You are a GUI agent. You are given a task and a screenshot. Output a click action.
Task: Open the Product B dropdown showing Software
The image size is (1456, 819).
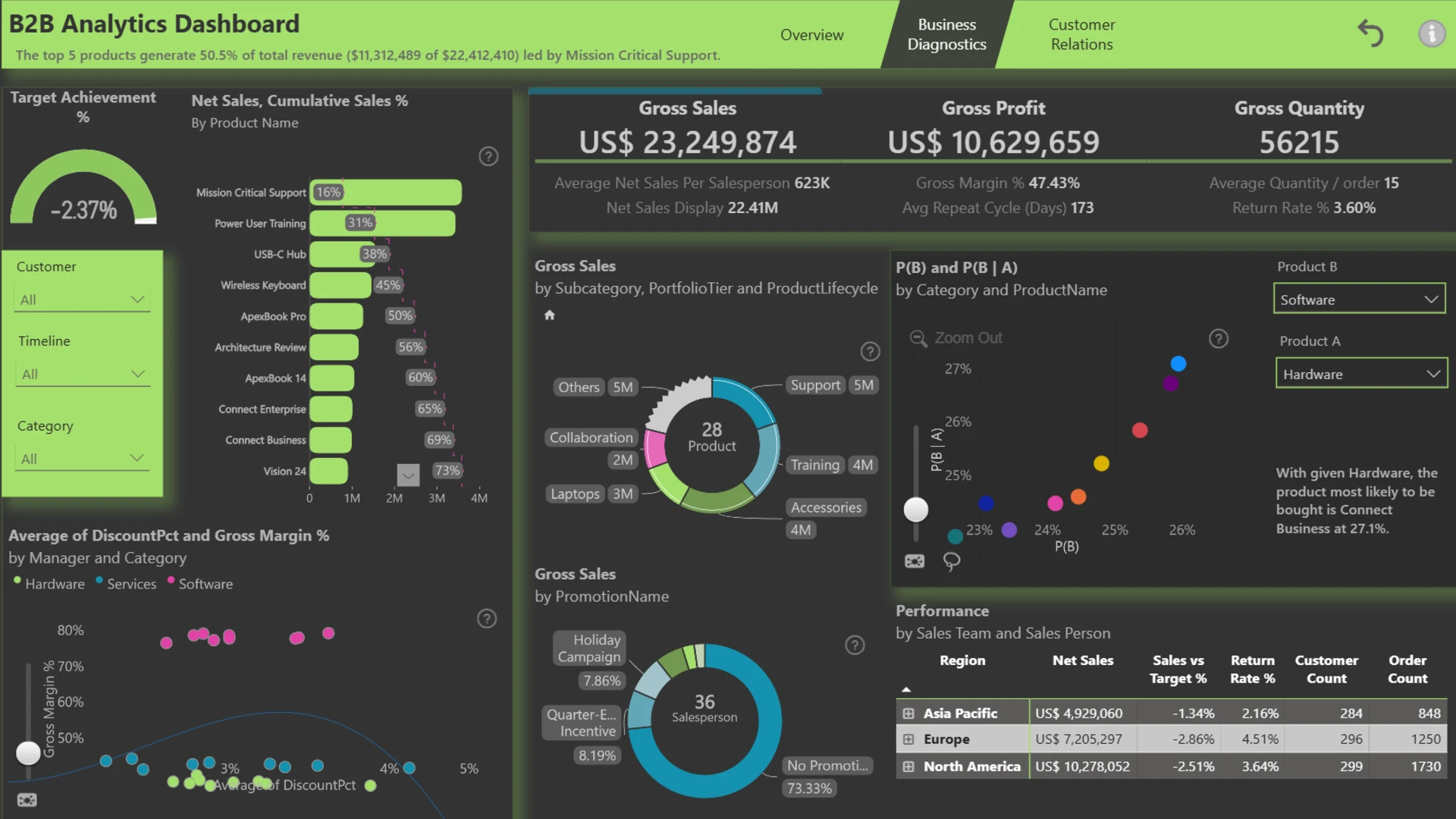(1359, 300)
